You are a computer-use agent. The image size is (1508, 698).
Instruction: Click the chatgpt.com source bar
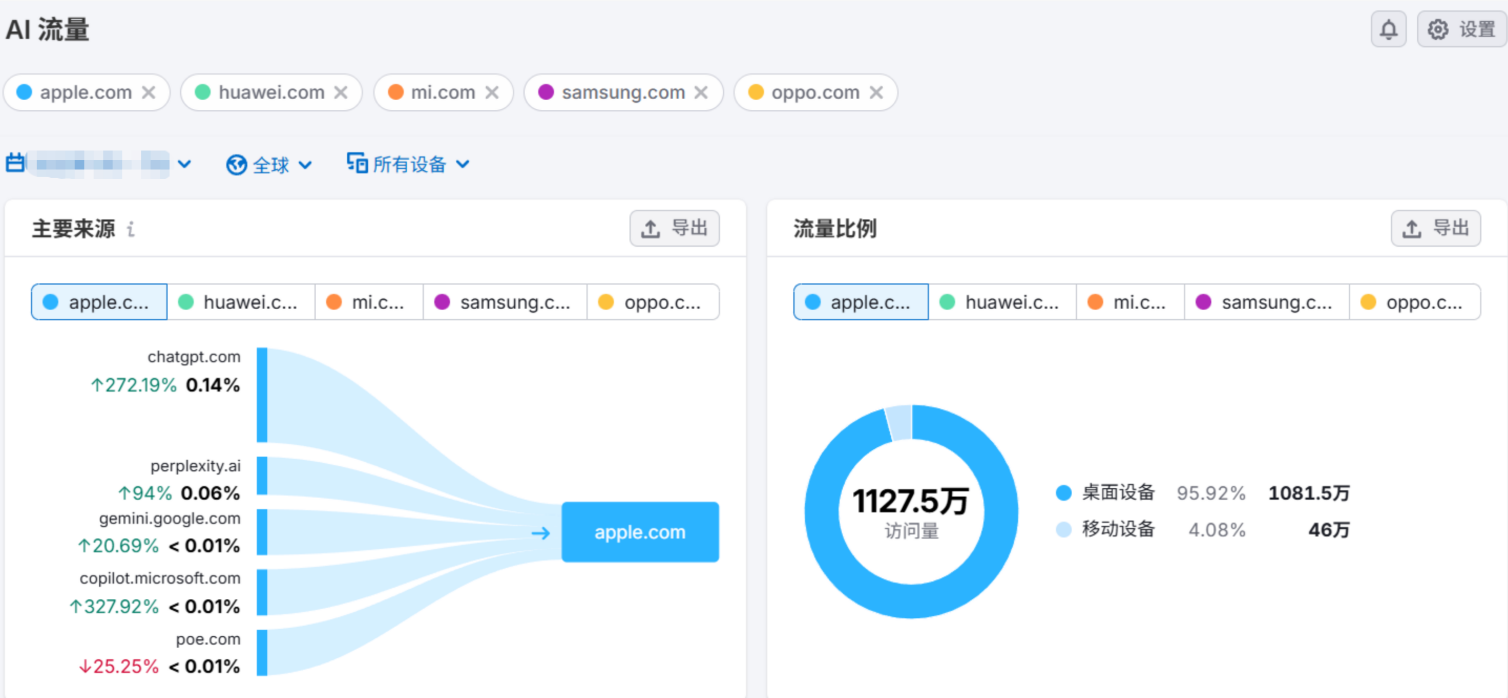pyautogui.click(x=262, y=395)
